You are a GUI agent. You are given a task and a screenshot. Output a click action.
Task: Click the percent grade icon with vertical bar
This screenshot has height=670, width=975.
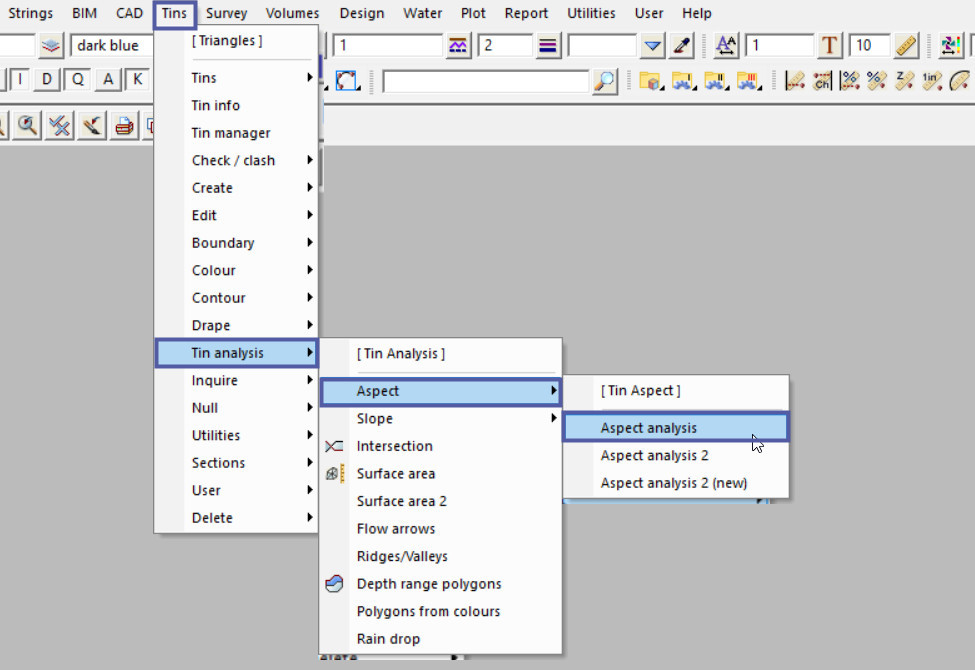click(x=849, y=81)
